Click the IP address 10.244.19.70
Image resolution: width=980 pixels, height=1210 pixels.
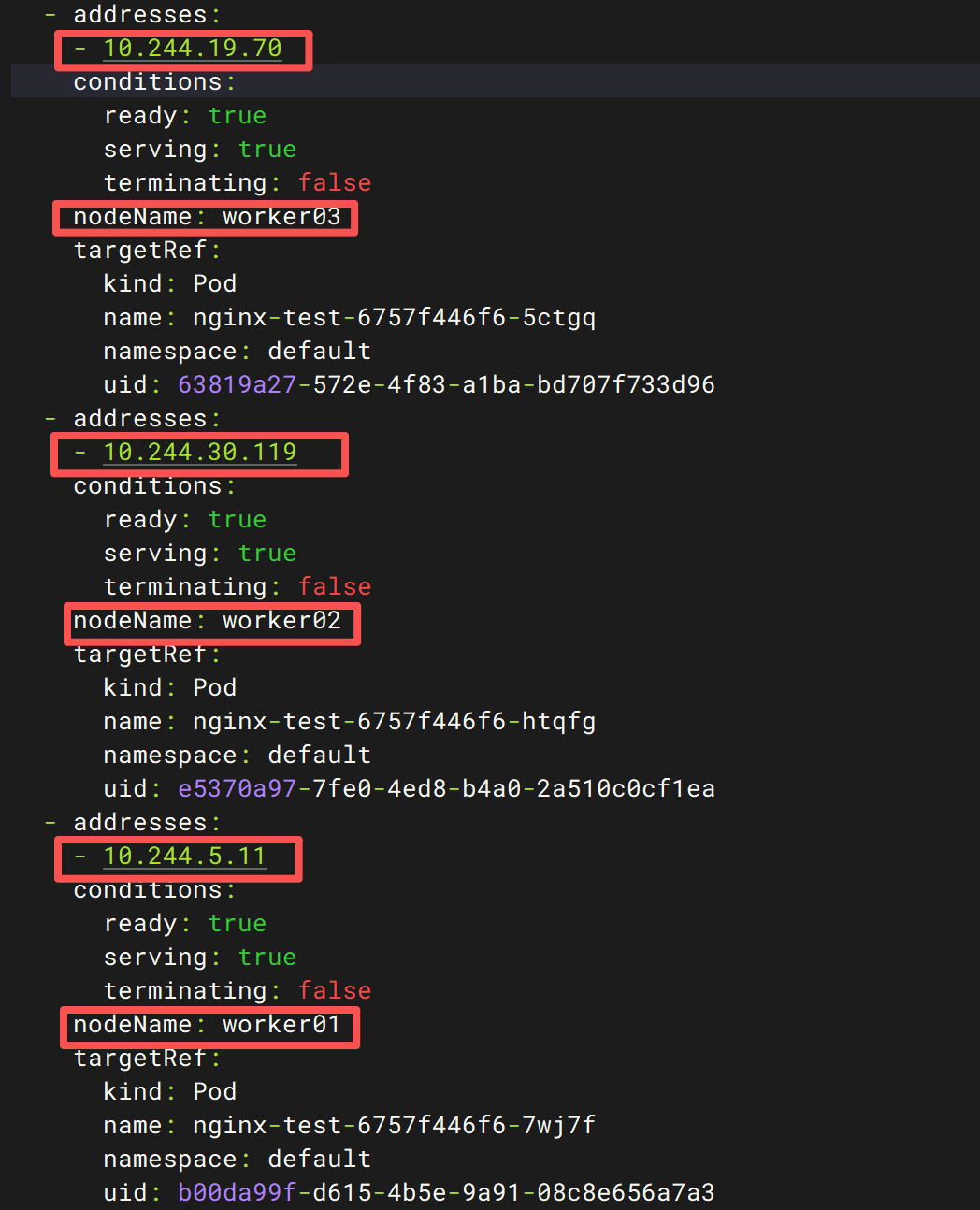pos(193,48)
